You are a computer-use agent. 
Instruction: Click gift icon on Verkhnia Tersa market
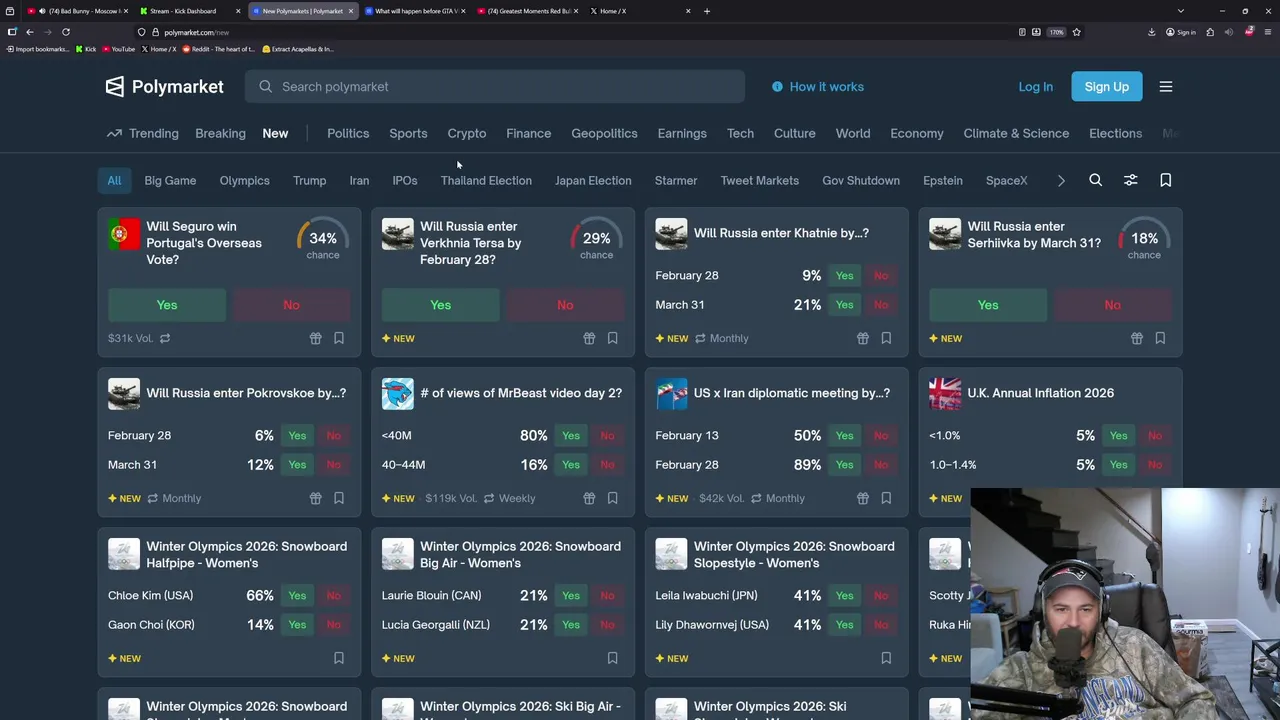[x=589, y=338]
